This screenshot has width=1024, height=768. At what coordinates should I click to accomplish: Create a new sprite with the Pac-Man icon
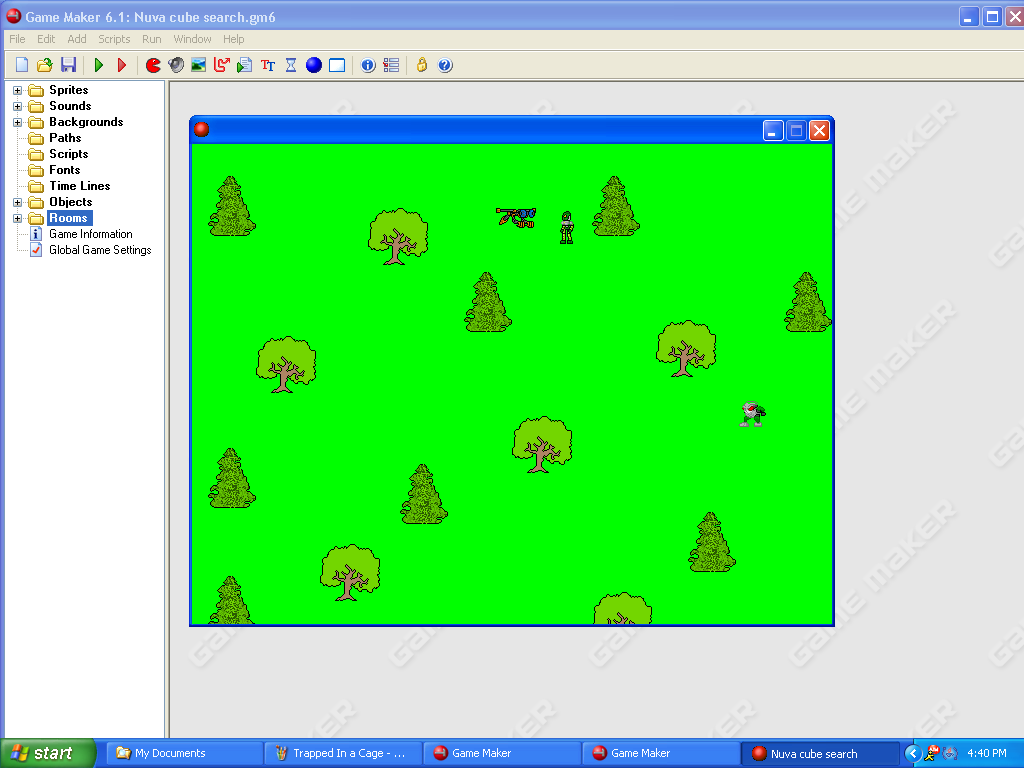[153, 64]
